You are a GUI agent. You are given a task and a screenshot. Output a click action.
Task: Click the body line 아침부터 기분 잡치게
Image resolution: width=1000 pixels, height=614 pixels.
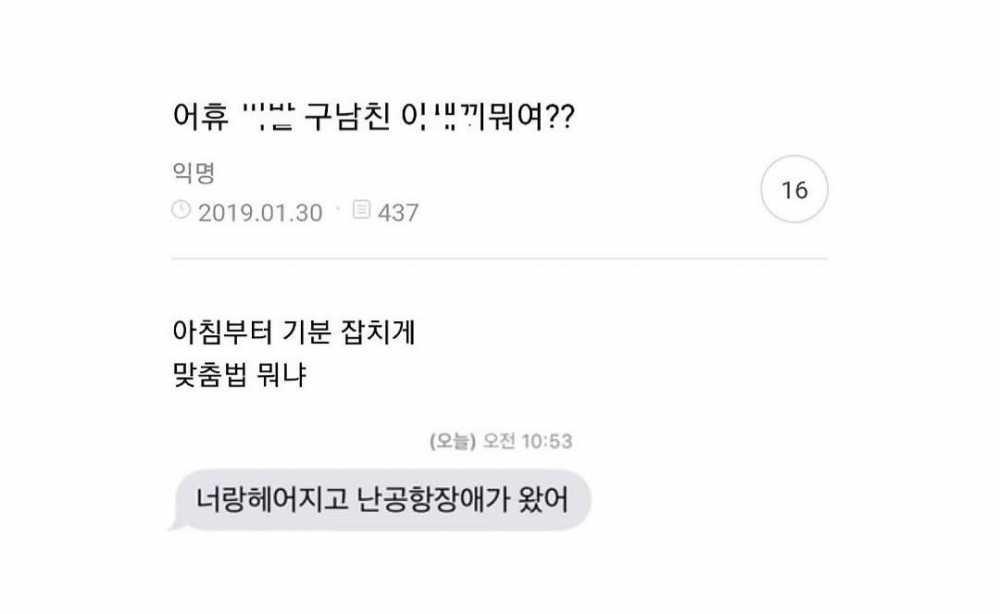(286, 333)
